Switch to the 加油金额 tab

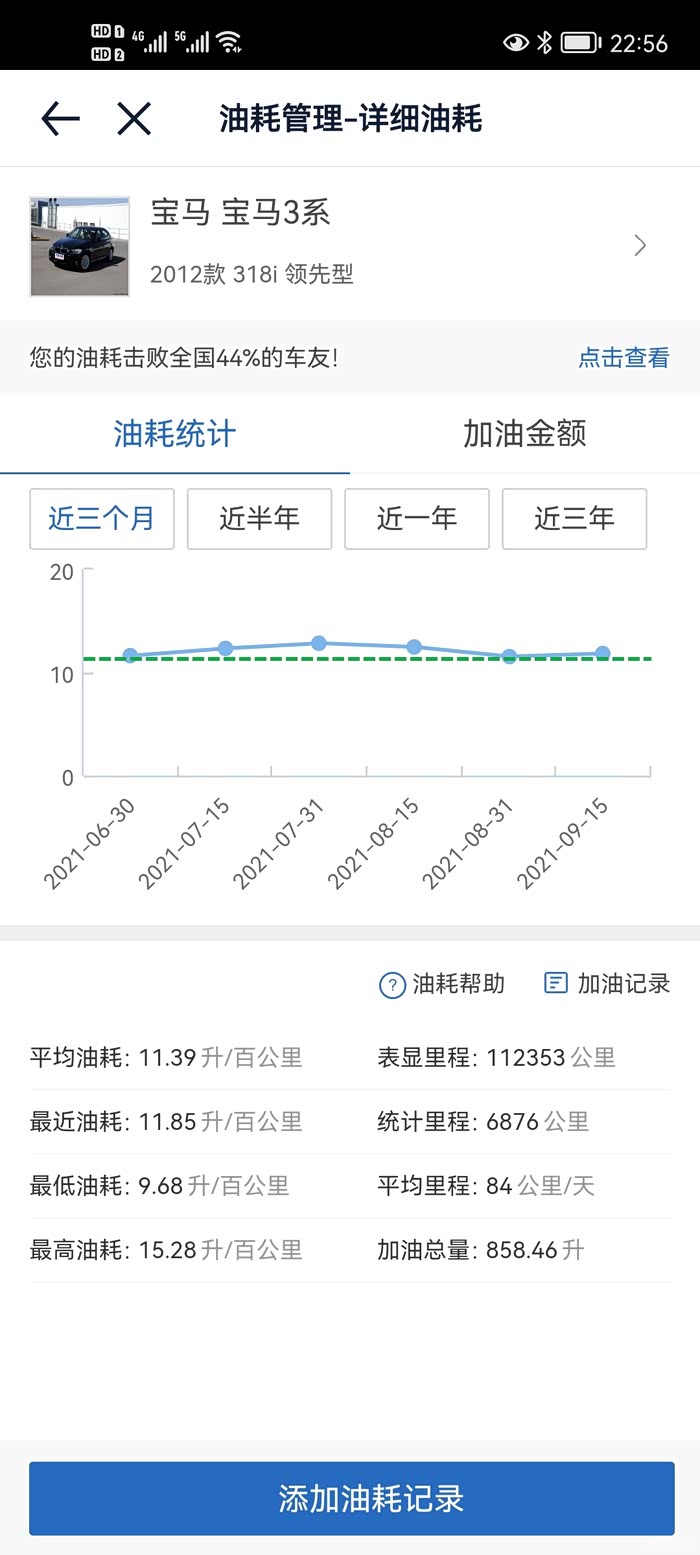tap(524, 434)
